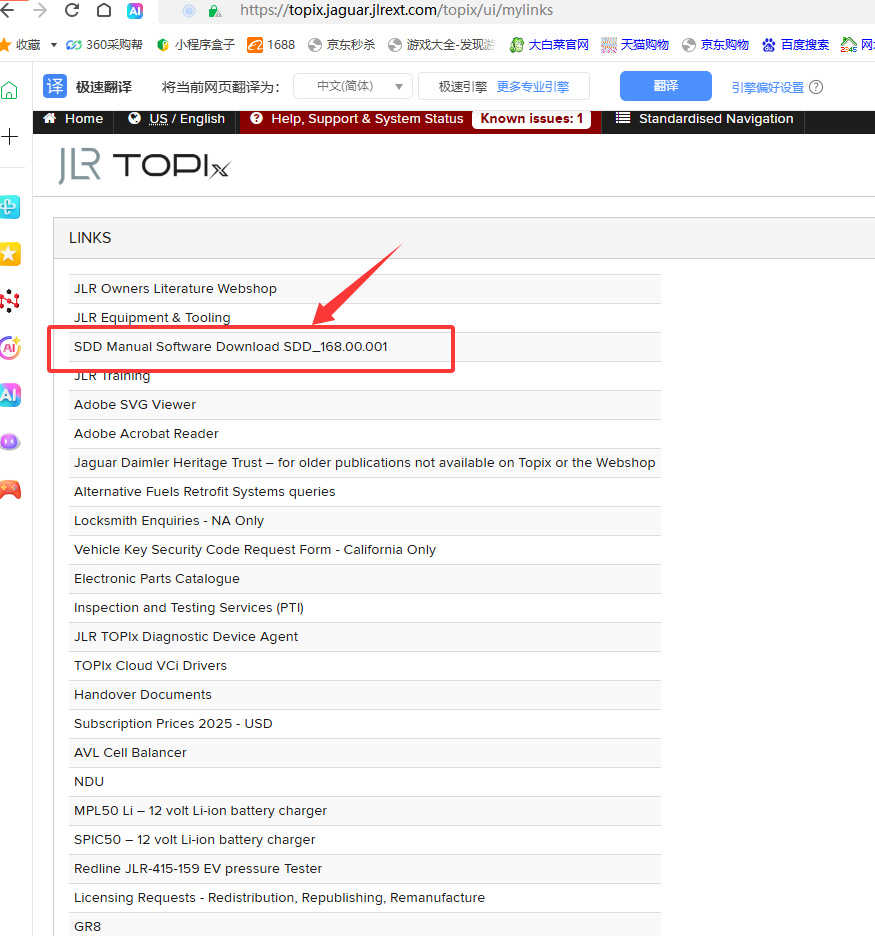The width and height of the screenshot is (875, 936).
Task: Select the 极速引擎 engine option
Action: tap(463, 87)
